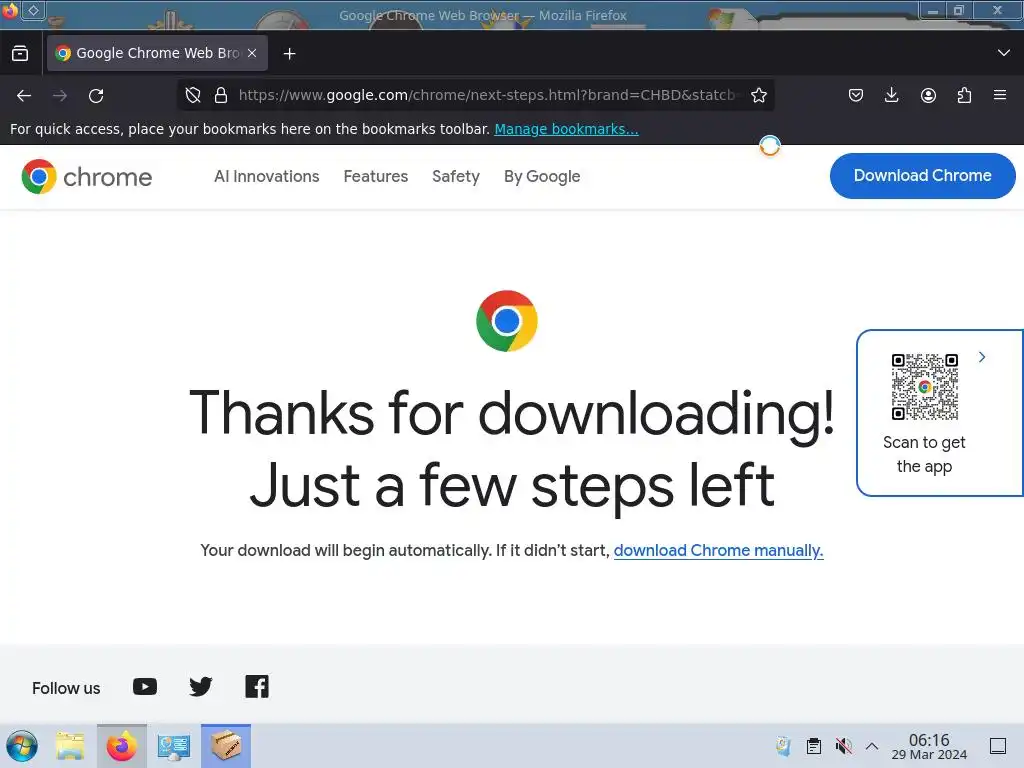Click the Google Chrome Web Browser tab
The height and width of the screenshot is (768, 1024).
[157, 53]
